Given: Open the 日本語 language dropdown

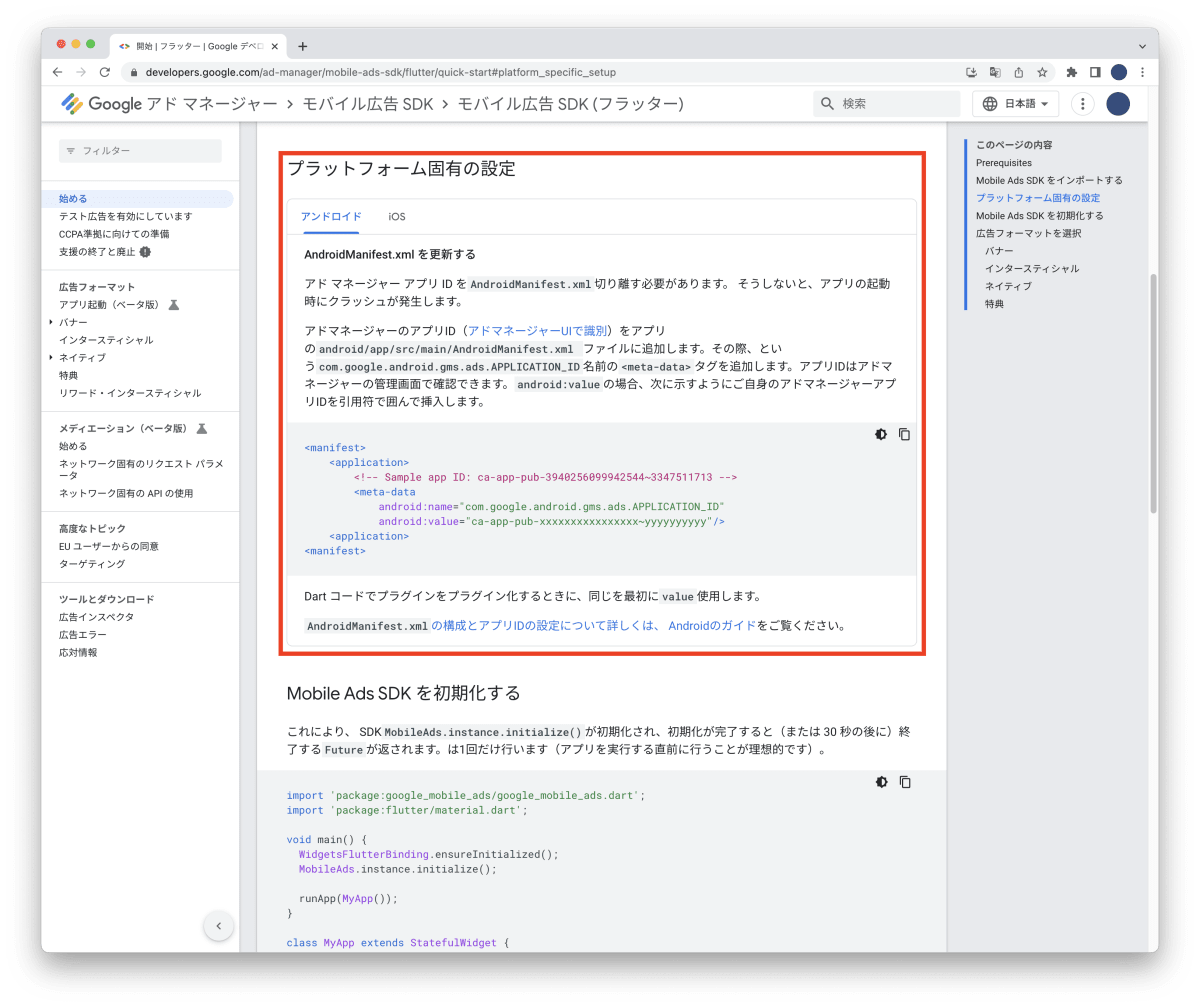Looking at the screenshot, I should (x=1015, y=104).
